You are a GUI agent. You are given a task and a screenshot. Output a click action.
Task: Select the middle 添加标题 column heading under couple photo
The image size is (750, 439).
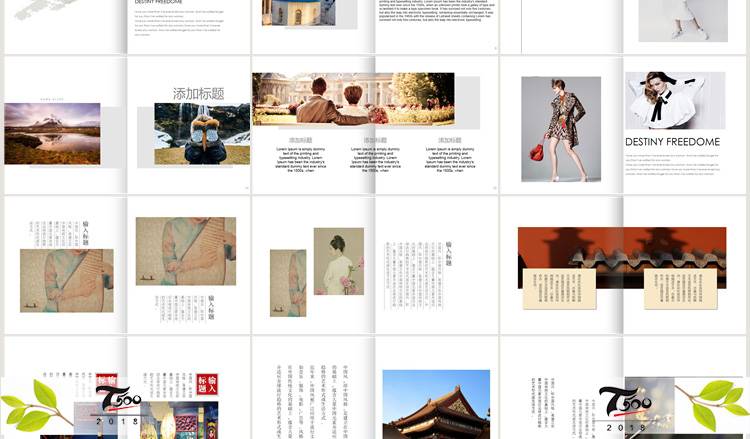(x=375, y=140)
